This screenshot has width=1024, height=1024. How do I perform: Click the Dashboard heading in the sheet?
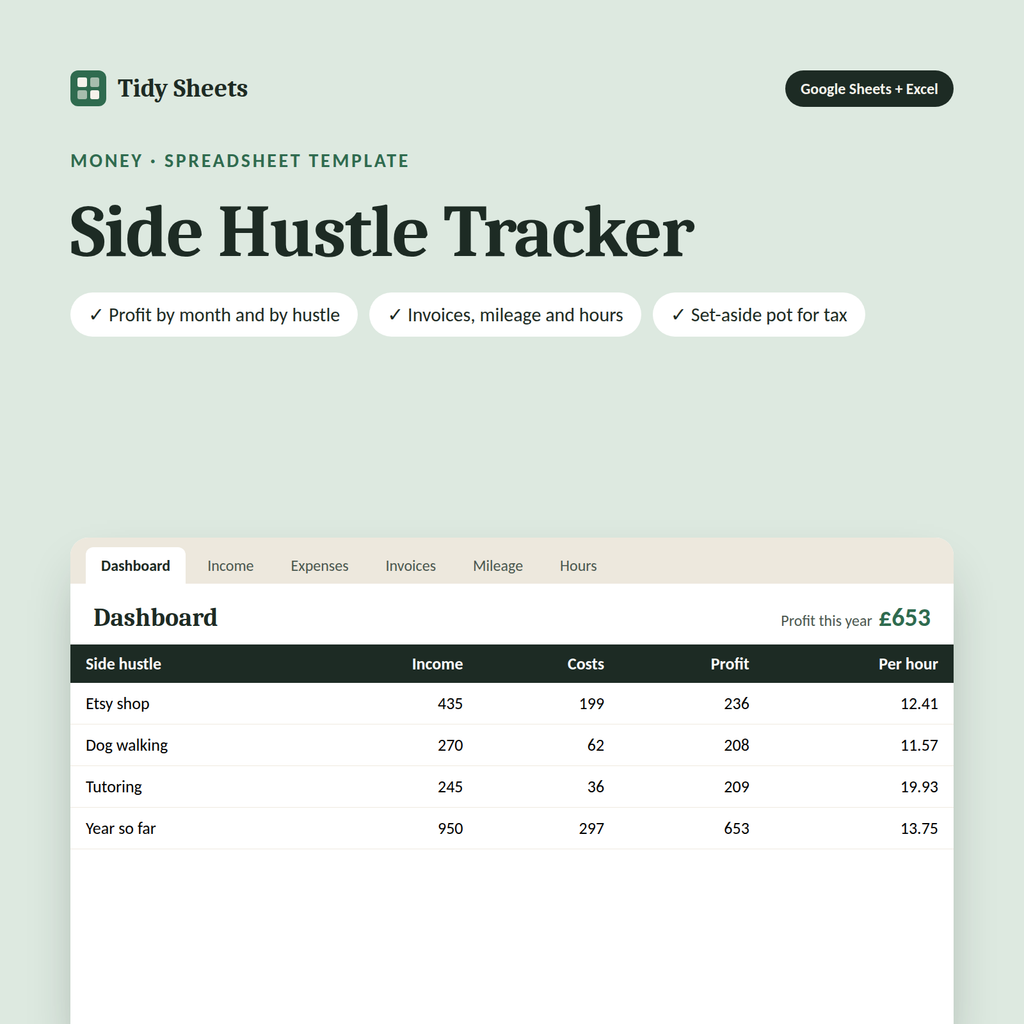pyautogui.click(x=155, y=618)
